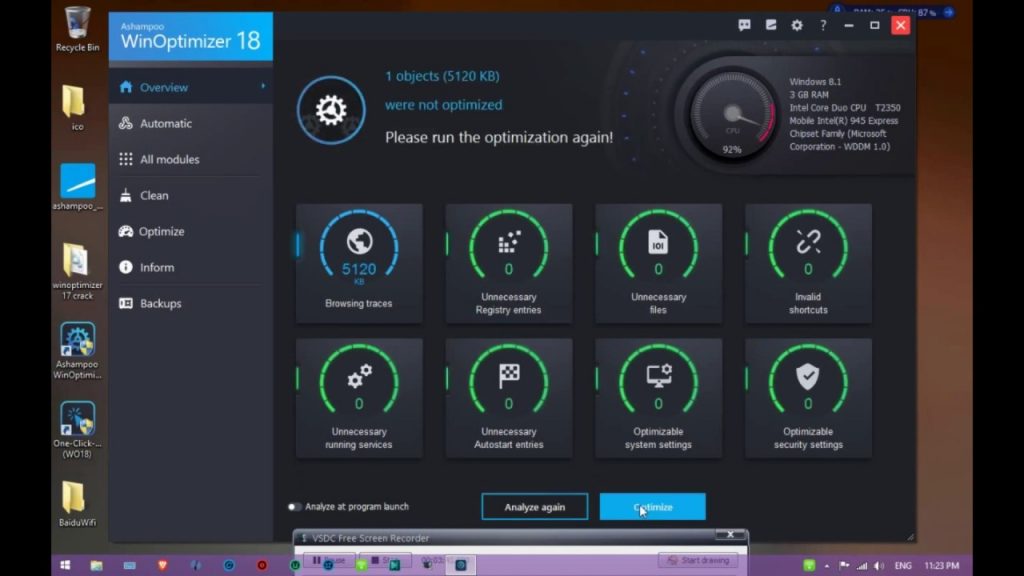Open winoptimizer 17 crack folder
Viewport: 1024px width, 576px height.
77,271
